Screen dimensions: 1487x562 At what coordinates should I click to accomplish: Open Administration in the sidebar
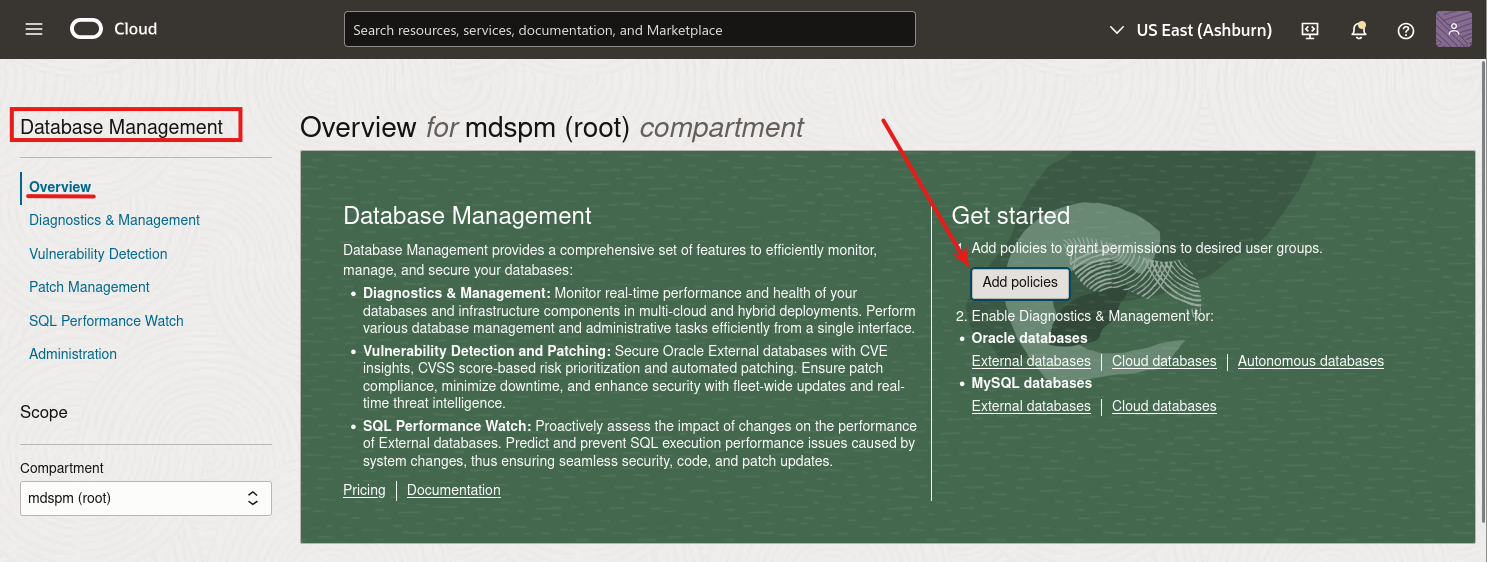73,354
